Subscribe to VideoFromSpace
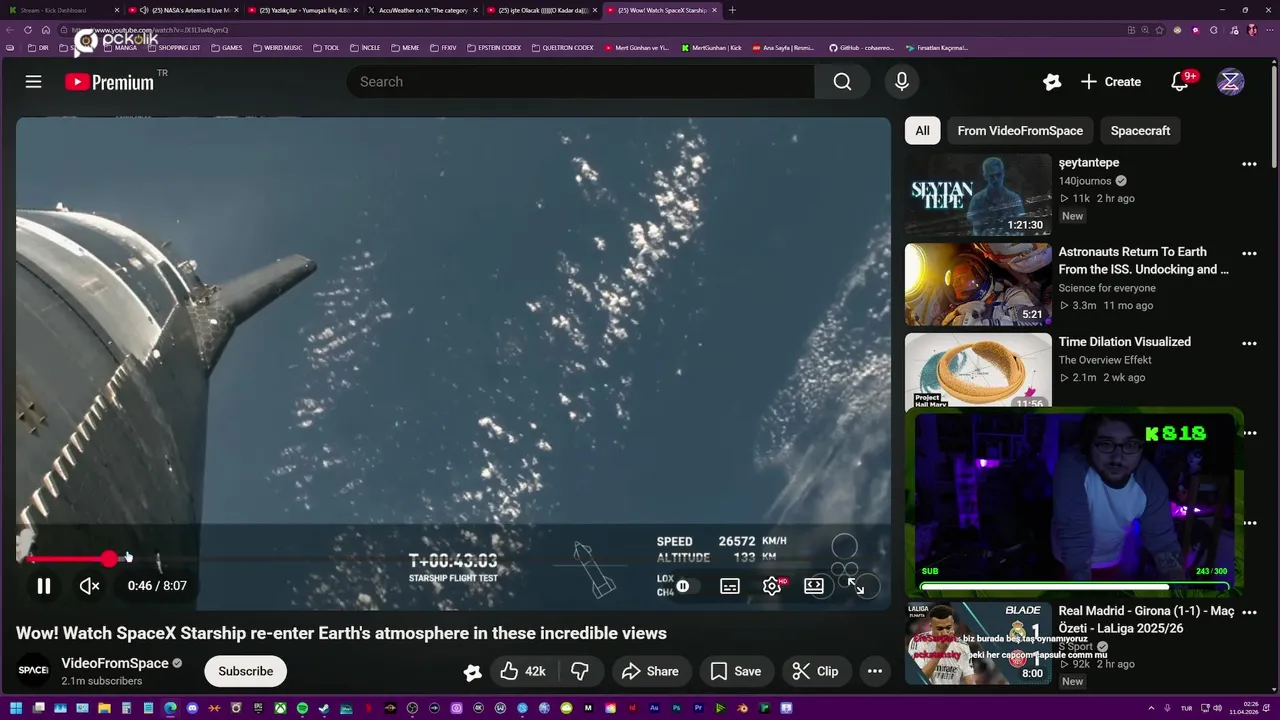Image resolution: width=1280 pixels, height=720 pixels. pyautogui.click(x=245, y=671)
